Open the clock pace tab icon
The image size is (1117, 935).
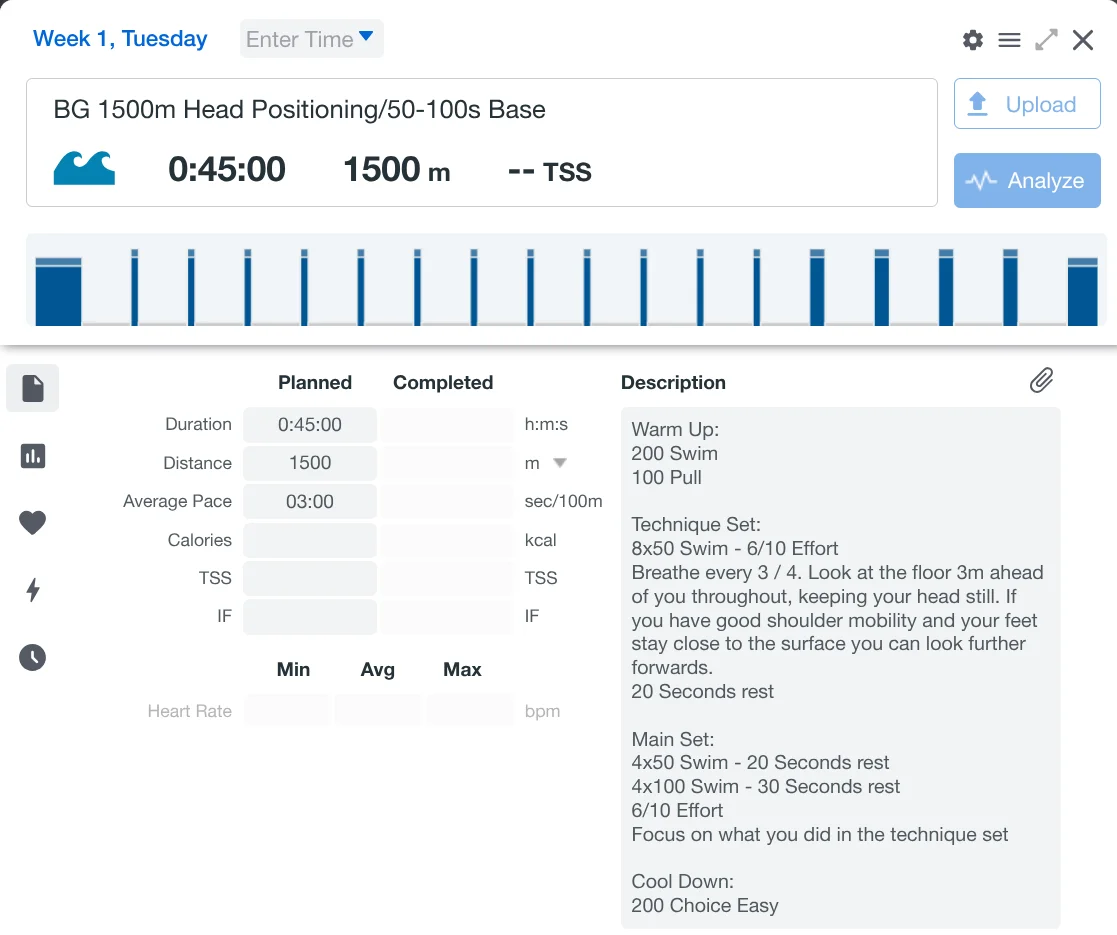pyautogui.click(x=33, y=657)
